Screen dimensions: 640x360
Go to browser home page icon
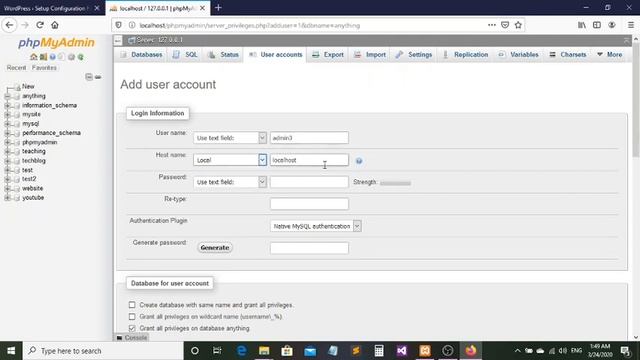[55, 25]
